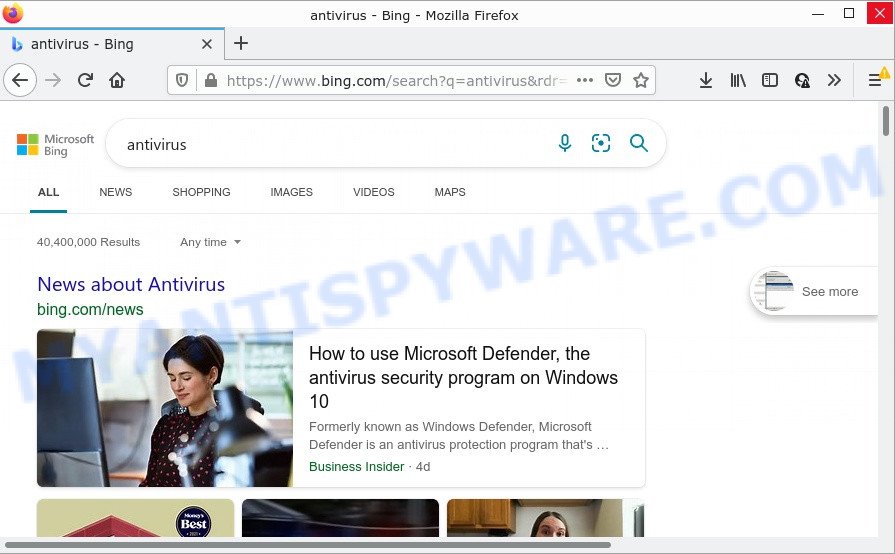Switch to the IMAGES tab
Viewport: 895px width, 554px height.
pyautogui.click(x=292, y=193)
